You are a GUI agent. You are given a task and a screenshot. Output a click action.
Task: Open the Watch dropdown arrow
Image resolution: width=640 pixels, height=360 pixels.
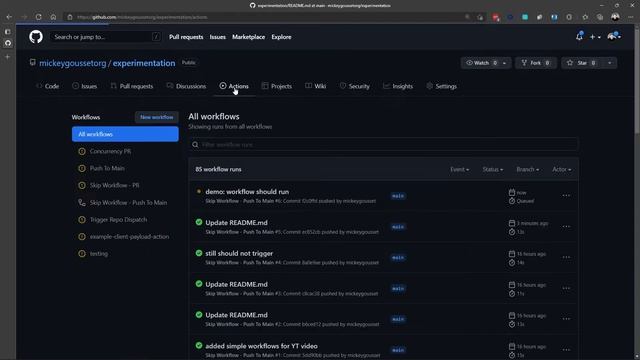[x=505, y=63]
